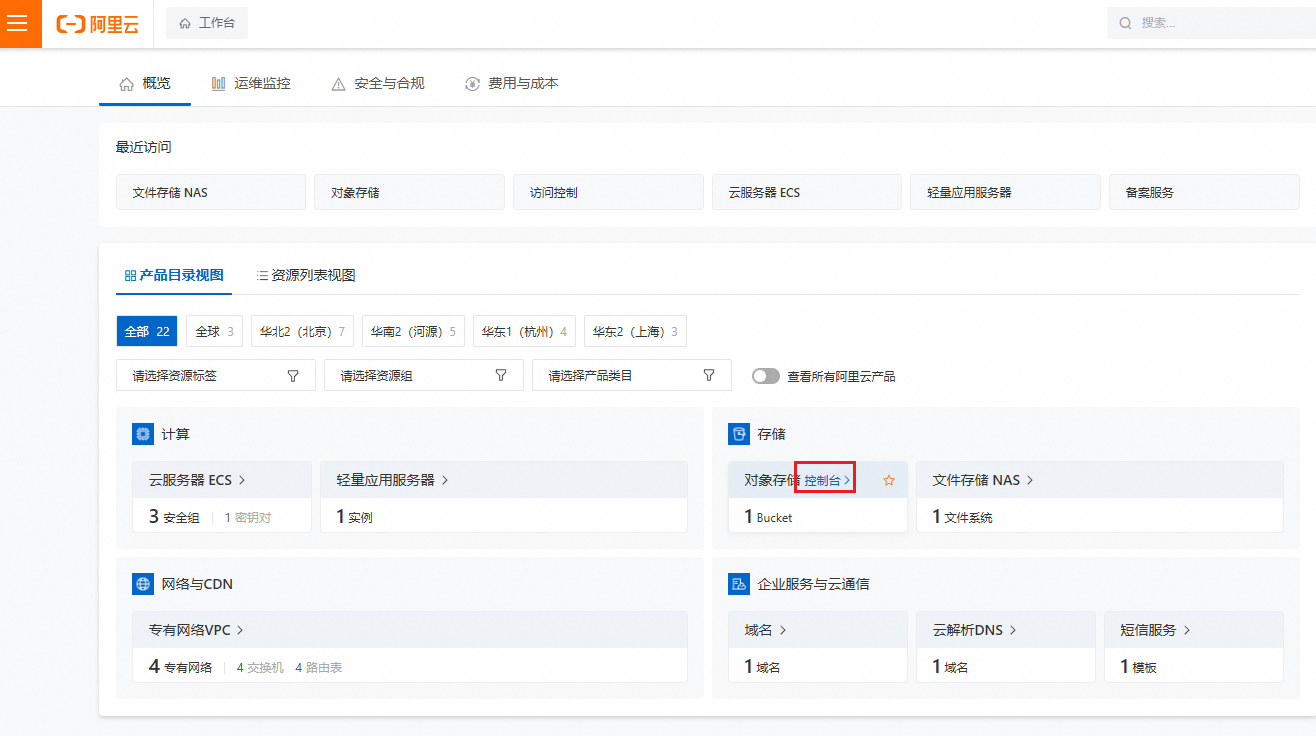This screenshot has height=736, width=1316.
Task: Switch to the 安全与合规 tab
Action: [x=378, y=84]
